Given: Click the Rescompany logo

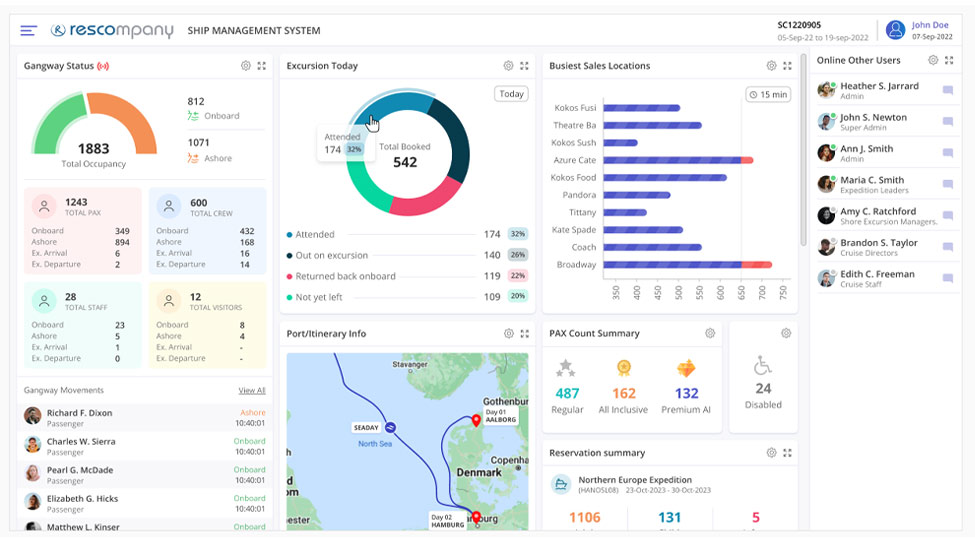Looking at the screenshot, I should click(x=112, y=31).
